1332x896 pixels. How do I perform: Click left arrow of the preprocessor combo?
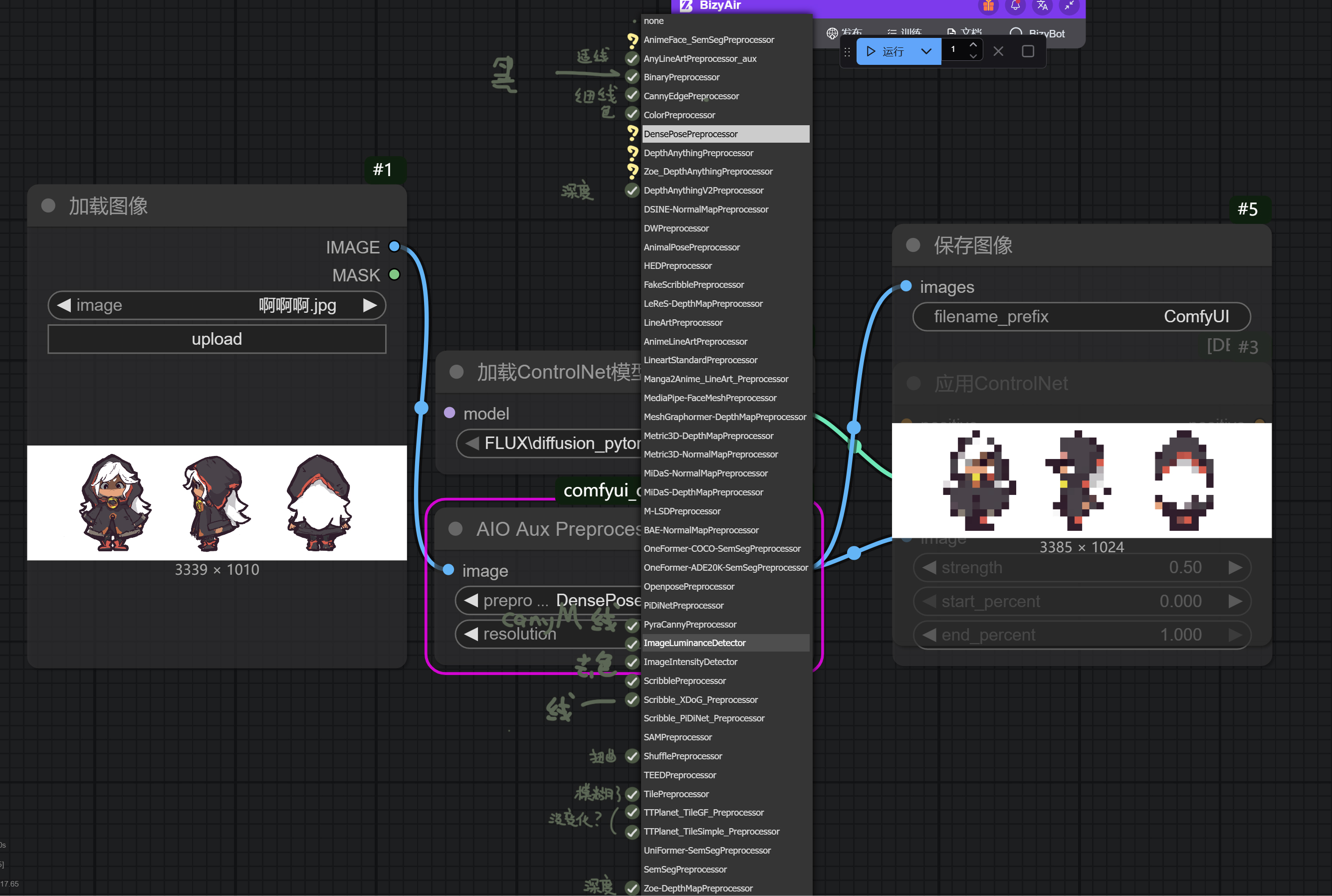point(471,600)
